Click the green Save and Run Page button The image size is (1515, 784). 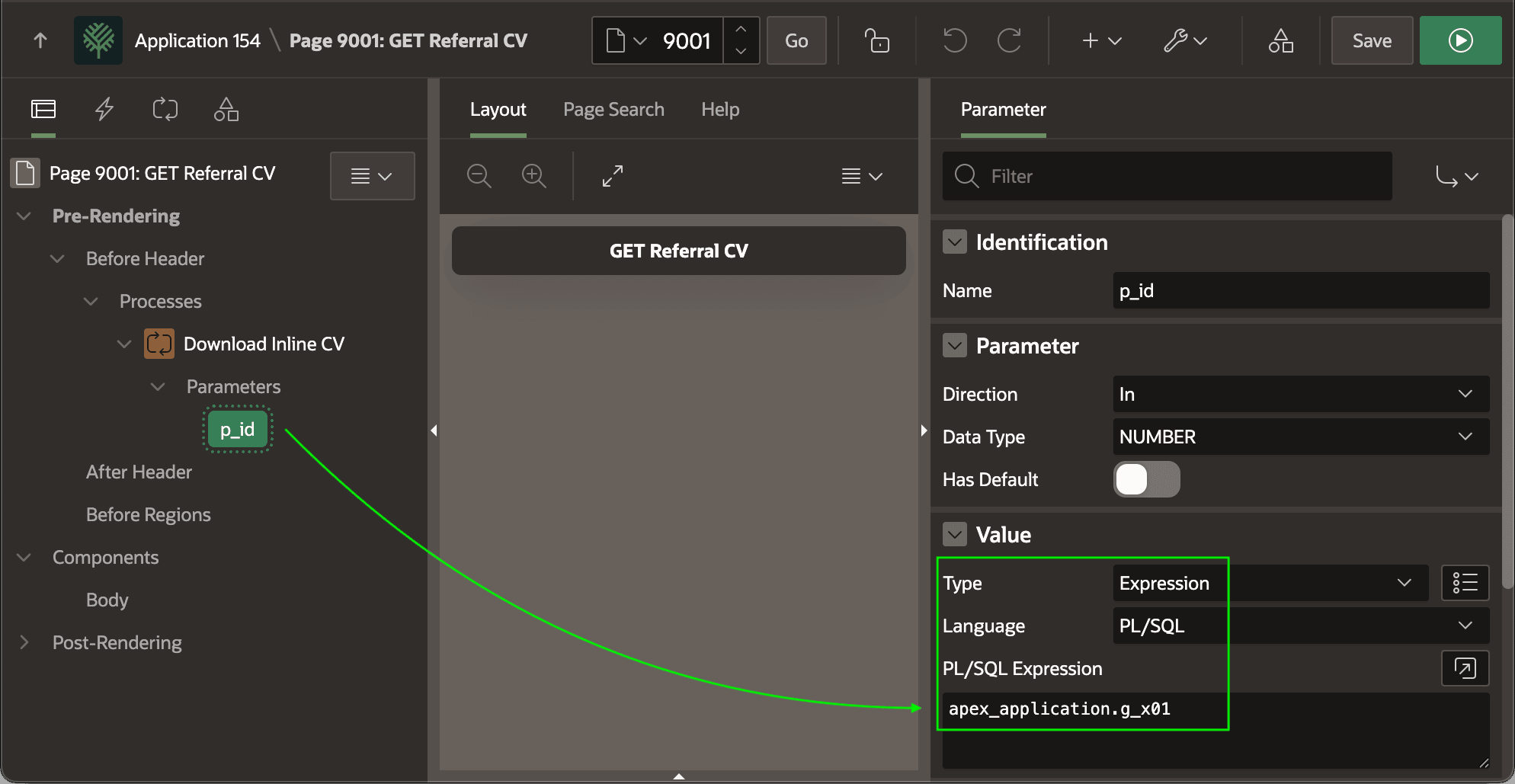click(x=1460, y=40)
